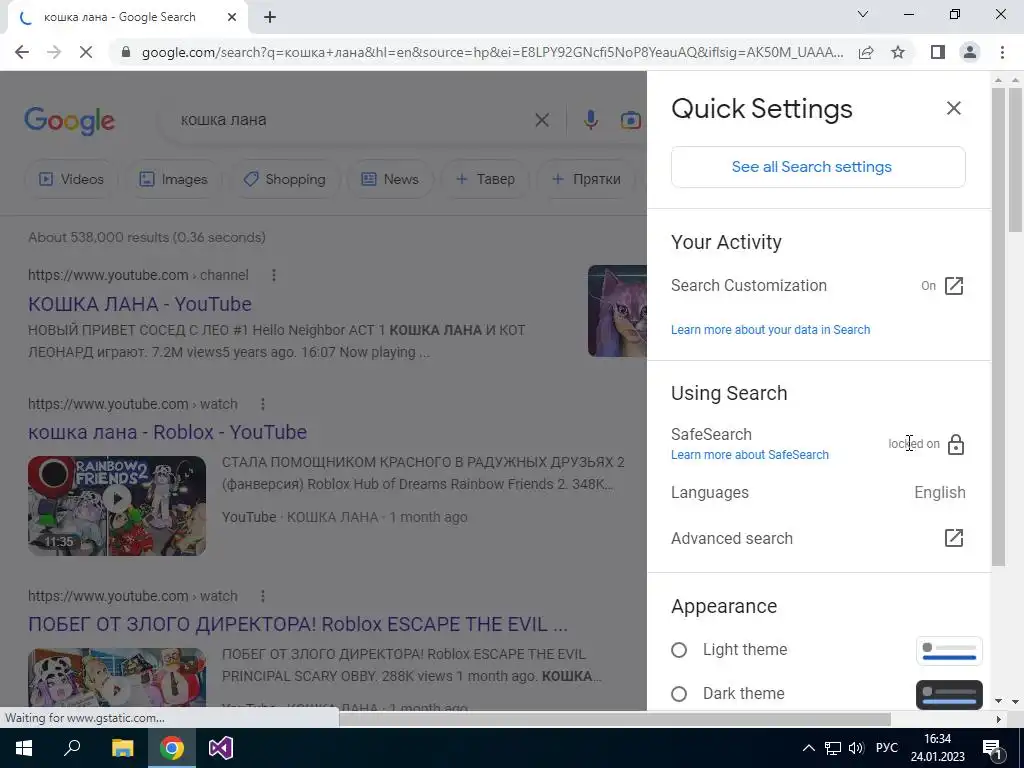Viewport: 1024px width, 768px height.
Task: Open Languages setting showing English
Action: coord(818,492)
